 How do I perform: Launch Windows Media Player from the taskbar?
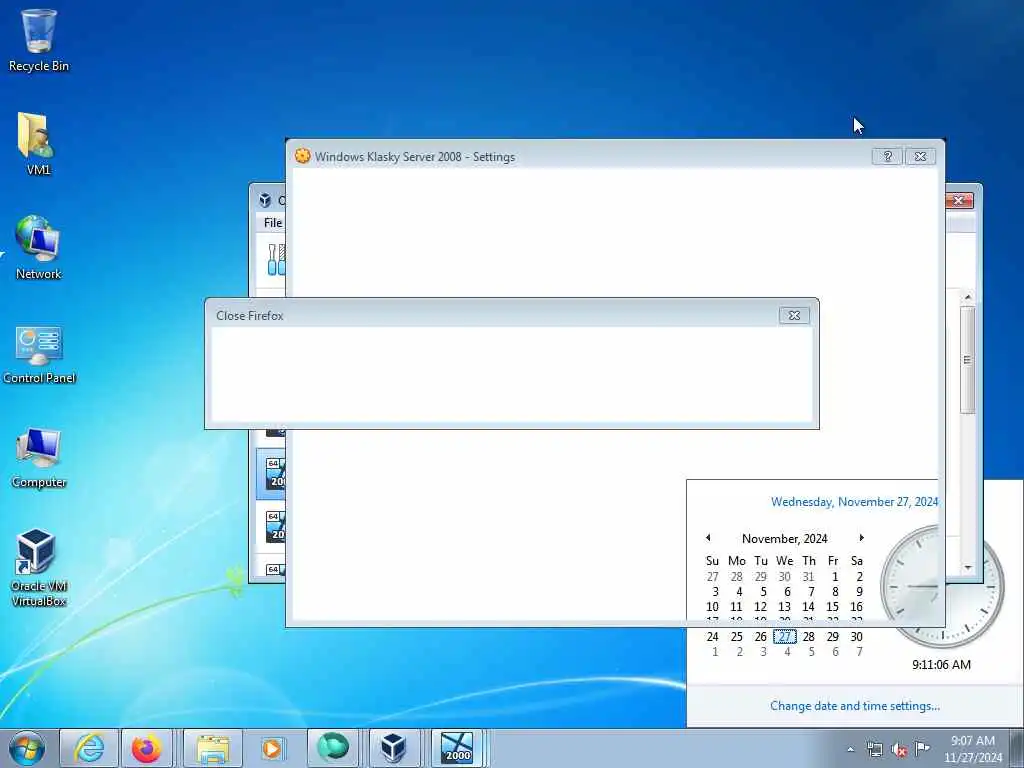(x=272, y=748)
